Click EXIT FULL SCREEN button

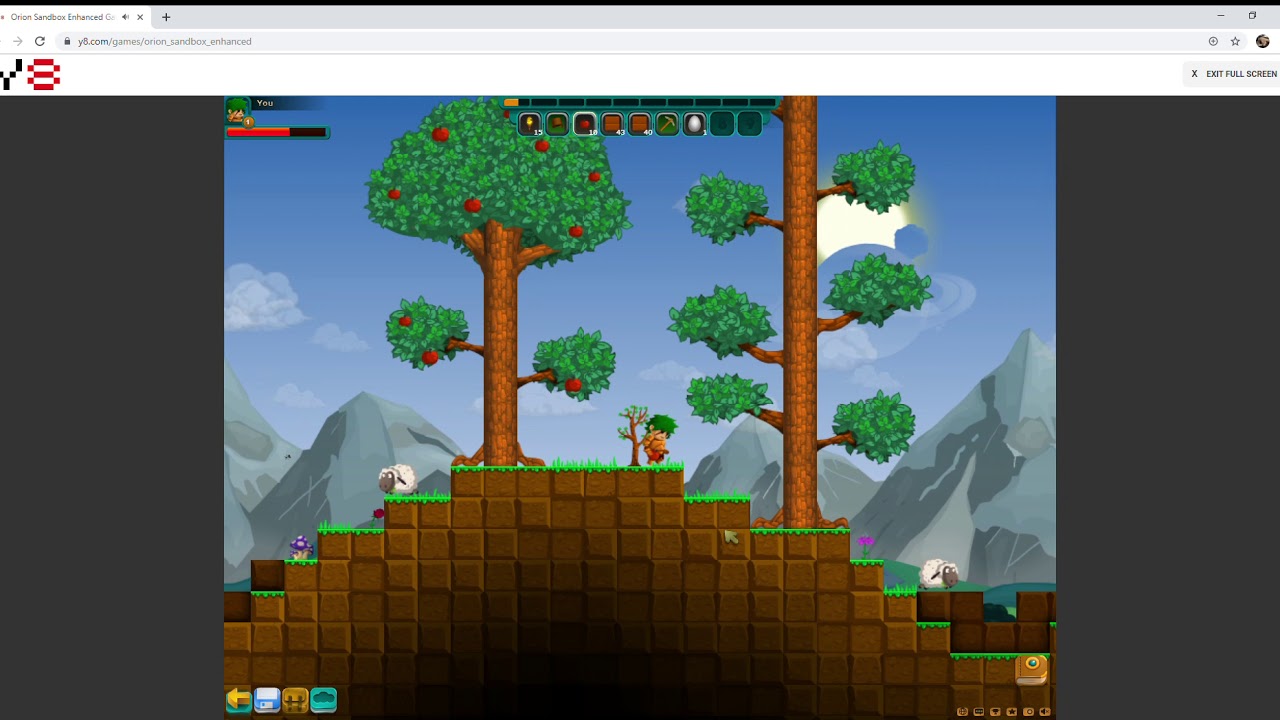click(x=1234, y=74)
